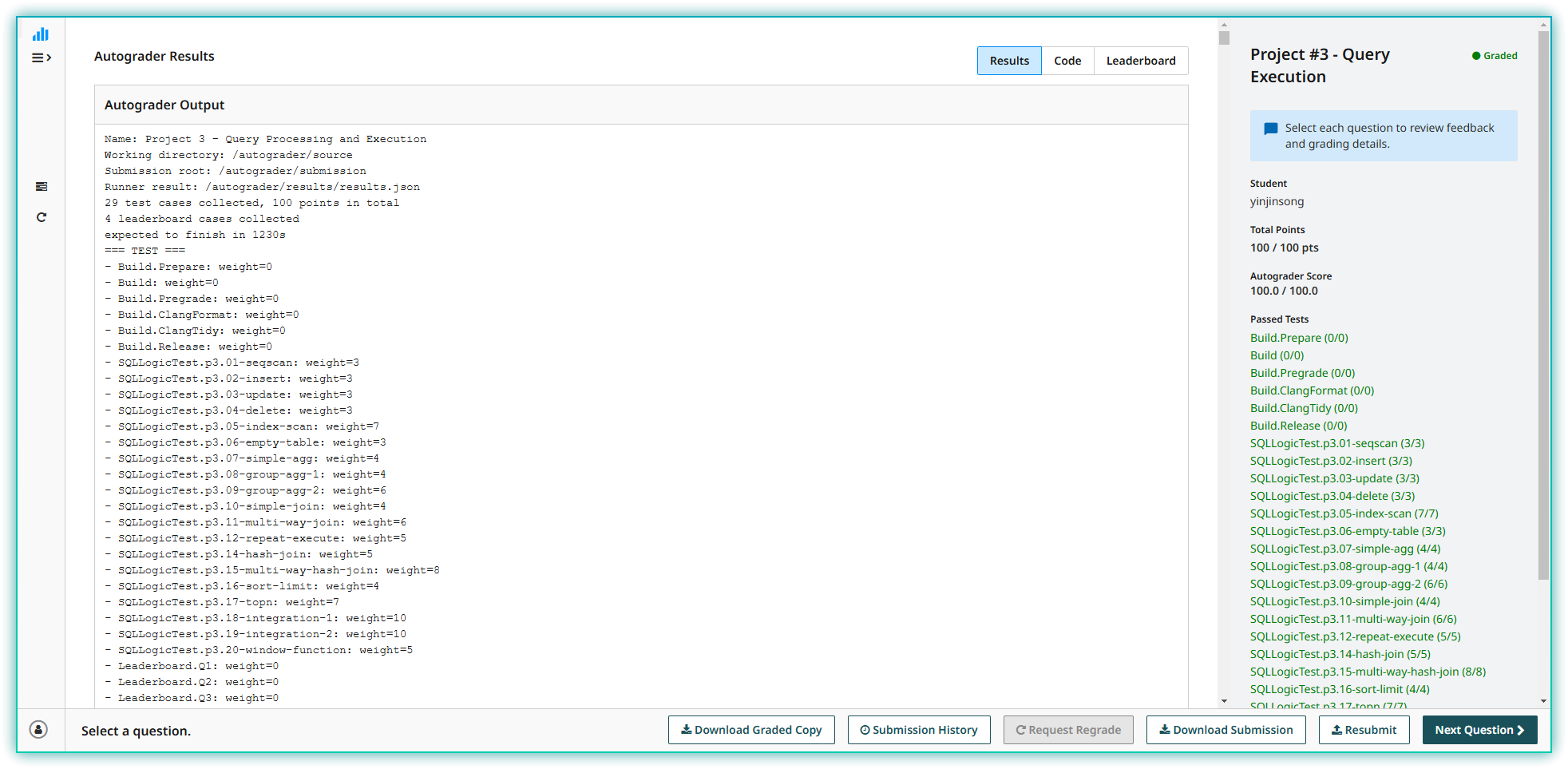
Task: Select SQLLogicTest.p3.15-multi-way-hash-join test link
Action: pos(1368,672)
